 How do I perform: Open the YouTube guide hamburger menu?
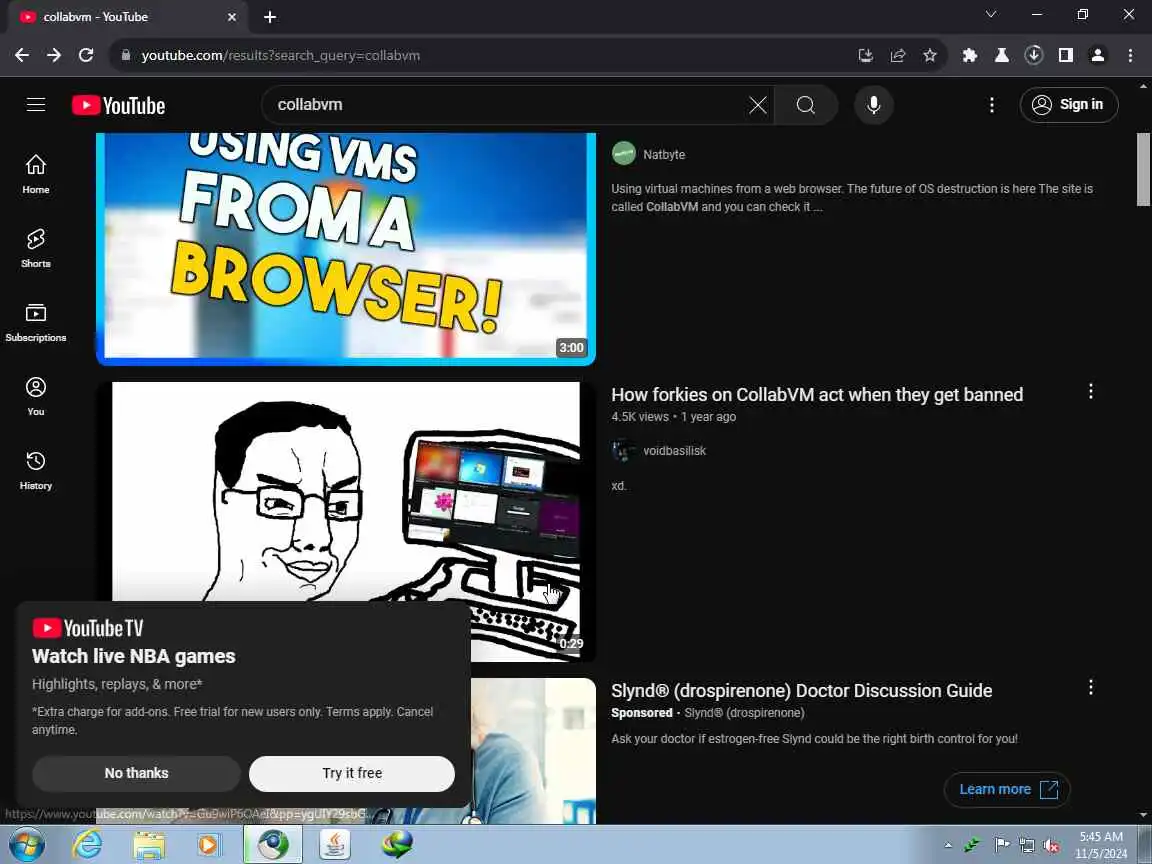[36, 105]
